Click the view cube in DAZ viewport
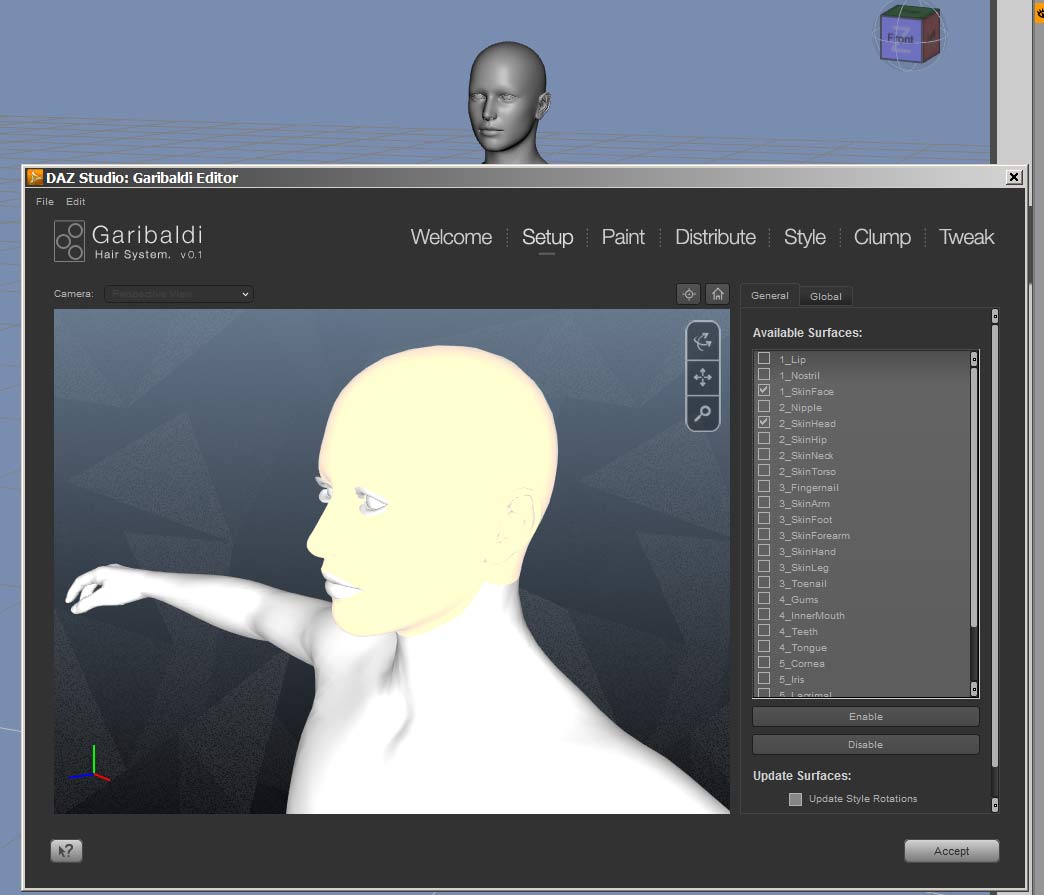The height and width of the screenshot is (895, 1044). coord(909,35)
